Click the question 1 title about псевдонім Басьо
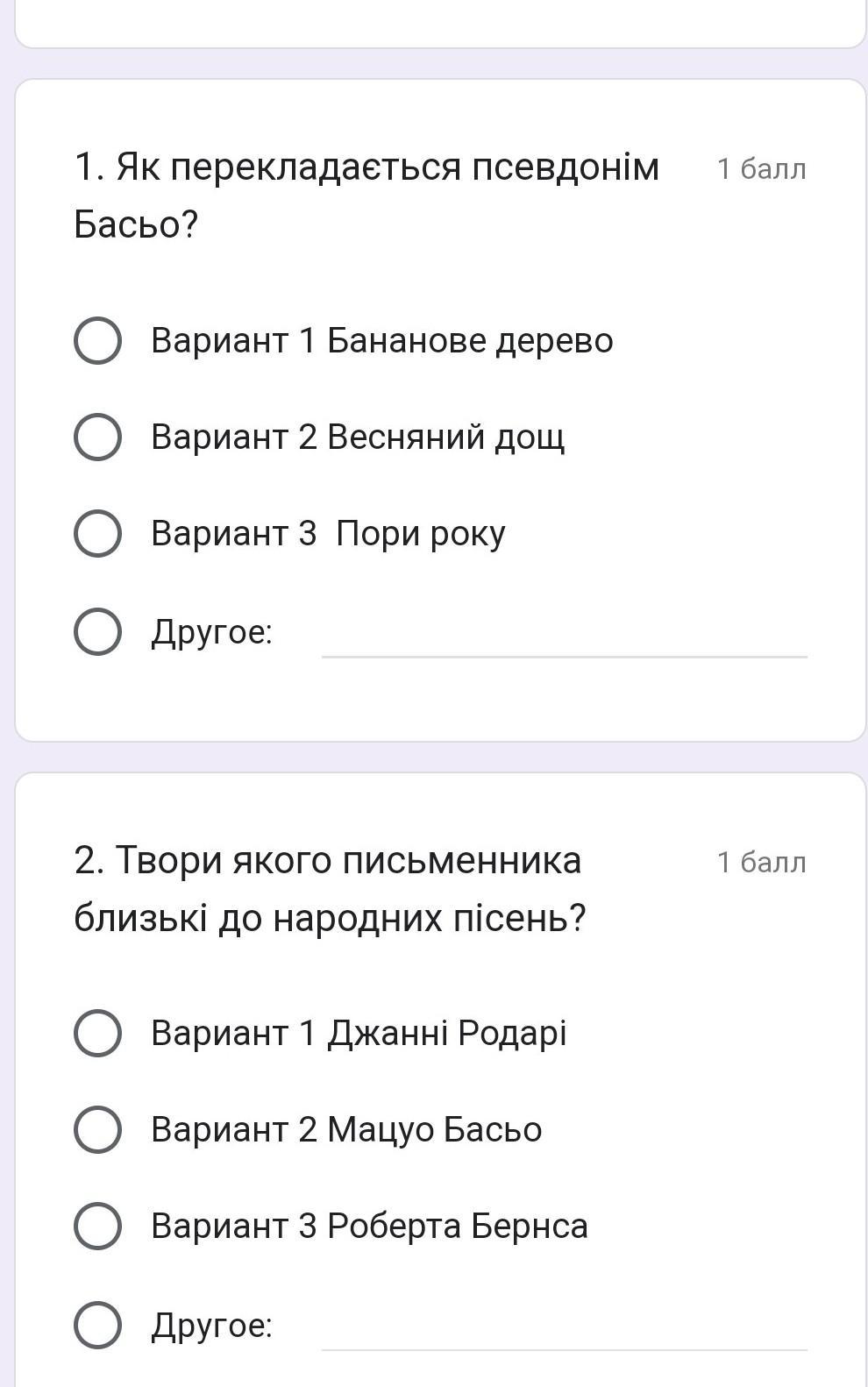868x1387 pixels. coord(366,195)
